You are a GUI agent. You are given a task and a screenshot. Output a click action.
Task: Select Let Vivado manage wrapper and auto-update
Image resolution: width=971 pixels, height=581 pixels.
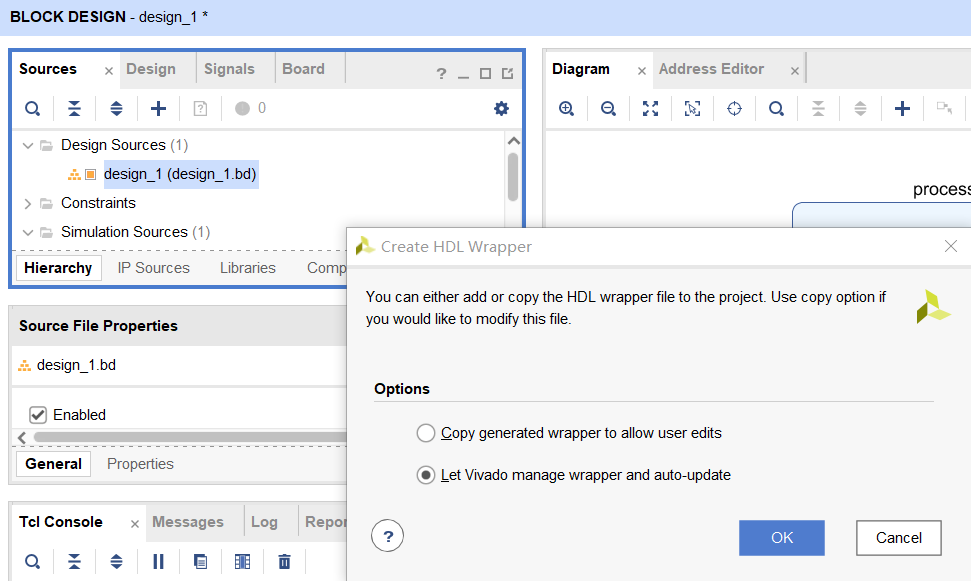coord(425,475)
